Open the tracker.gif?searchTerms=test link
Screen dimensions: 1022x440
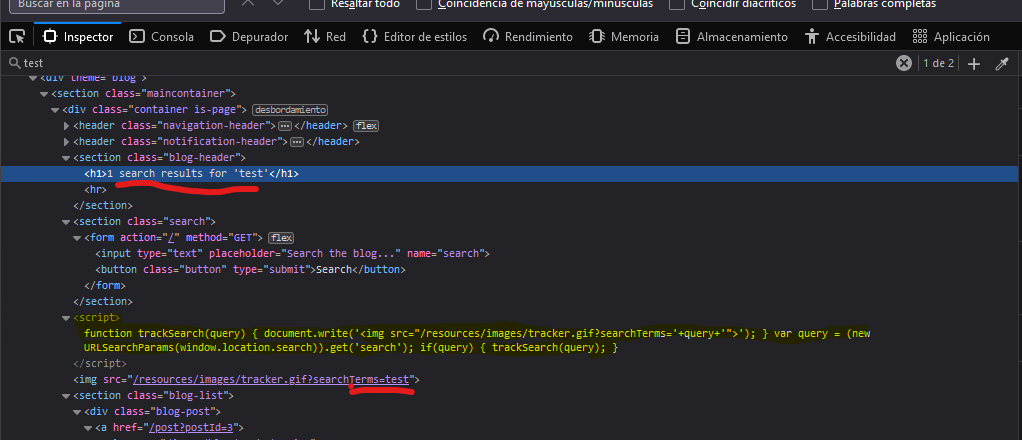click(x=271, y=379)
